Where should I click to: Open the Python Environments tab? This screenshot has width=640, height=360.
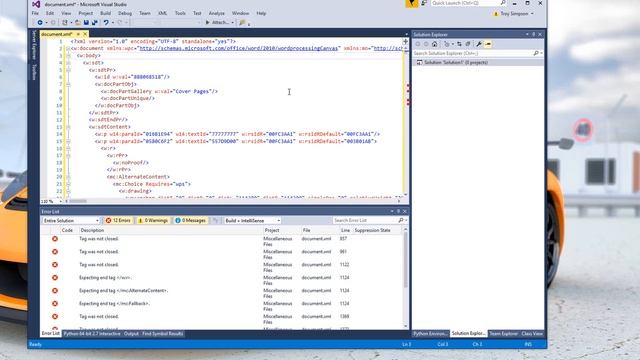430,334
